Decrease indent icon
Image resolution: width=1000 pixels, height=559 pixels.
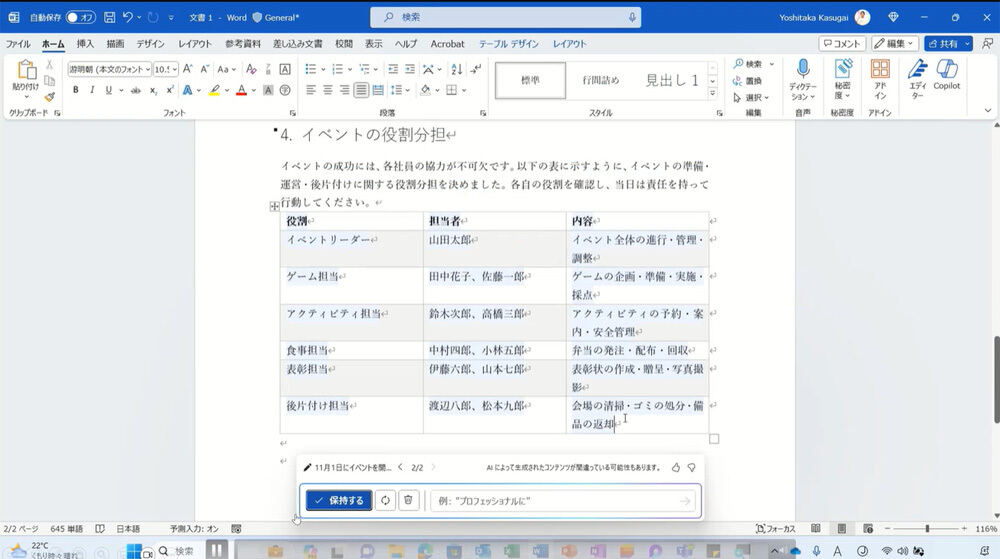[x=393, y=69]
